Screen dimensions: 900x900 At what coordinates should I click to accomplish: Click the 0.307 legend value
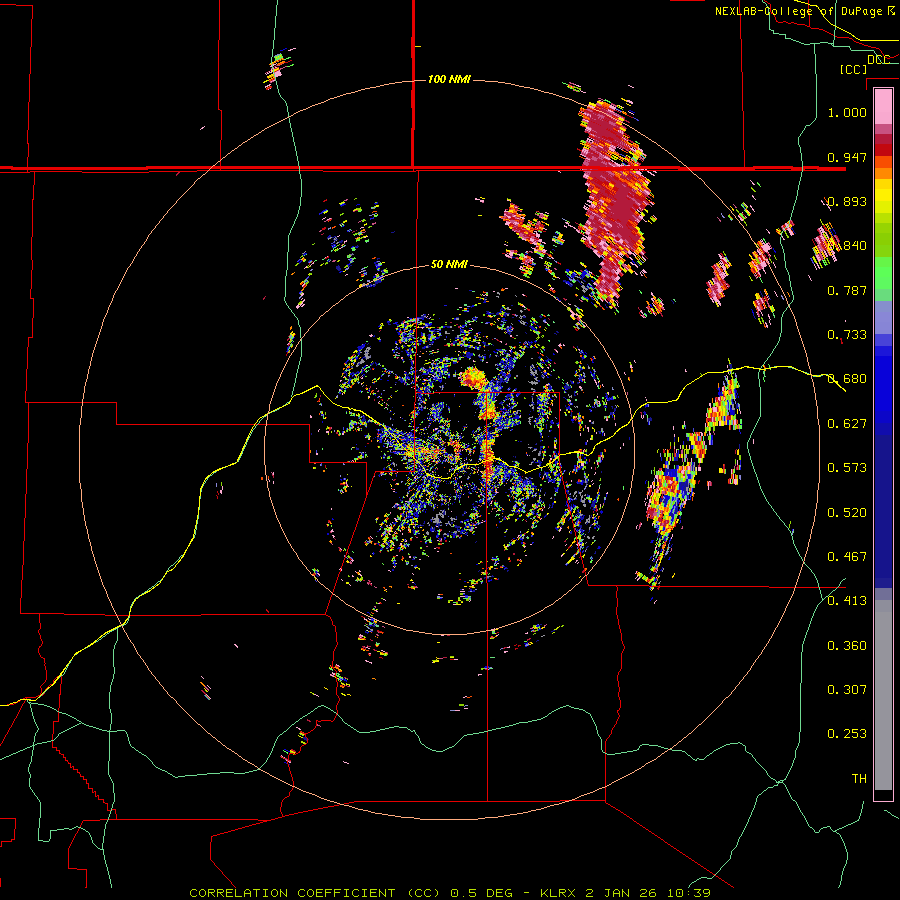point(847,690)
